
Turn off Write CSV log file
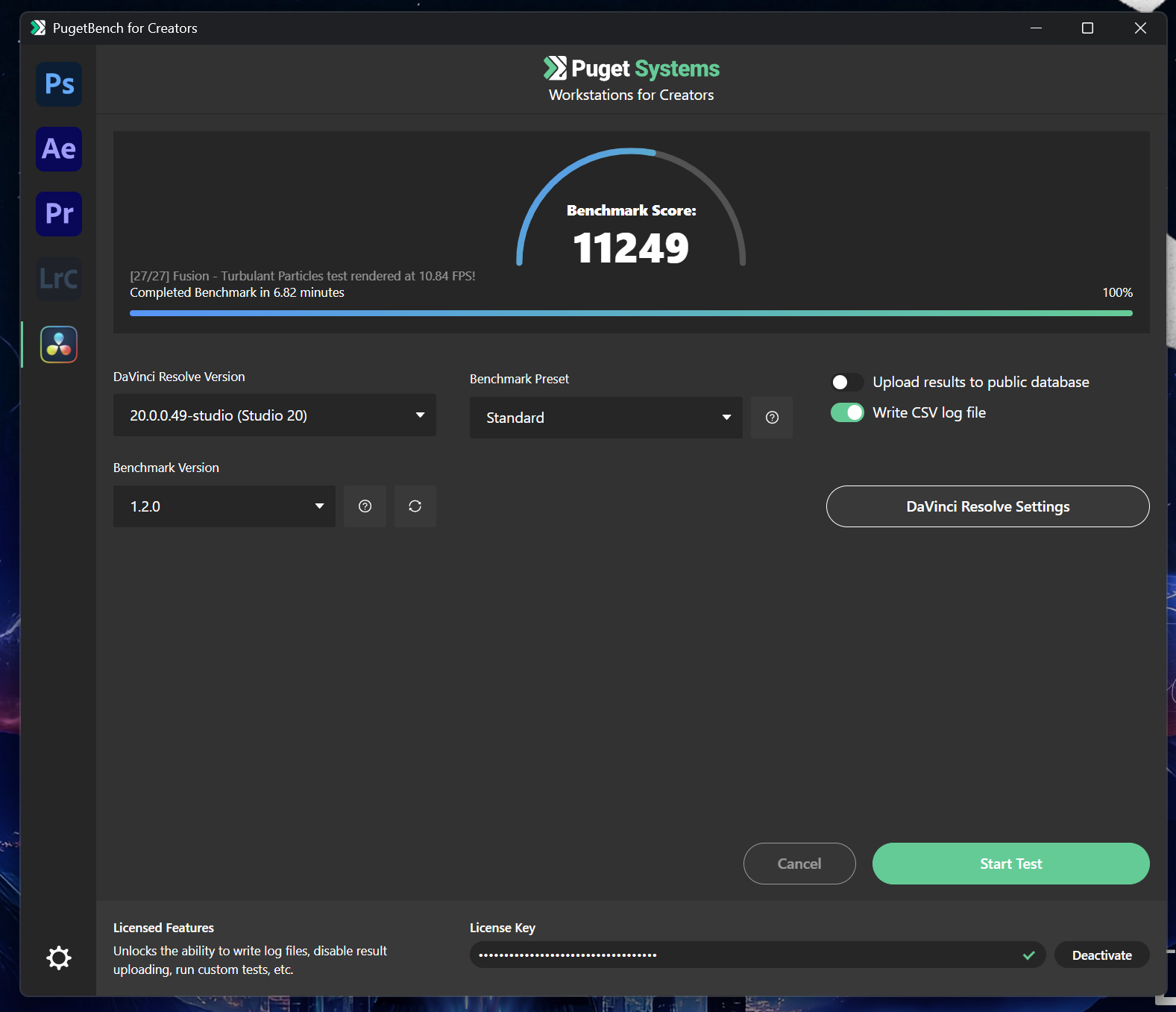click(x=847, y=412)
